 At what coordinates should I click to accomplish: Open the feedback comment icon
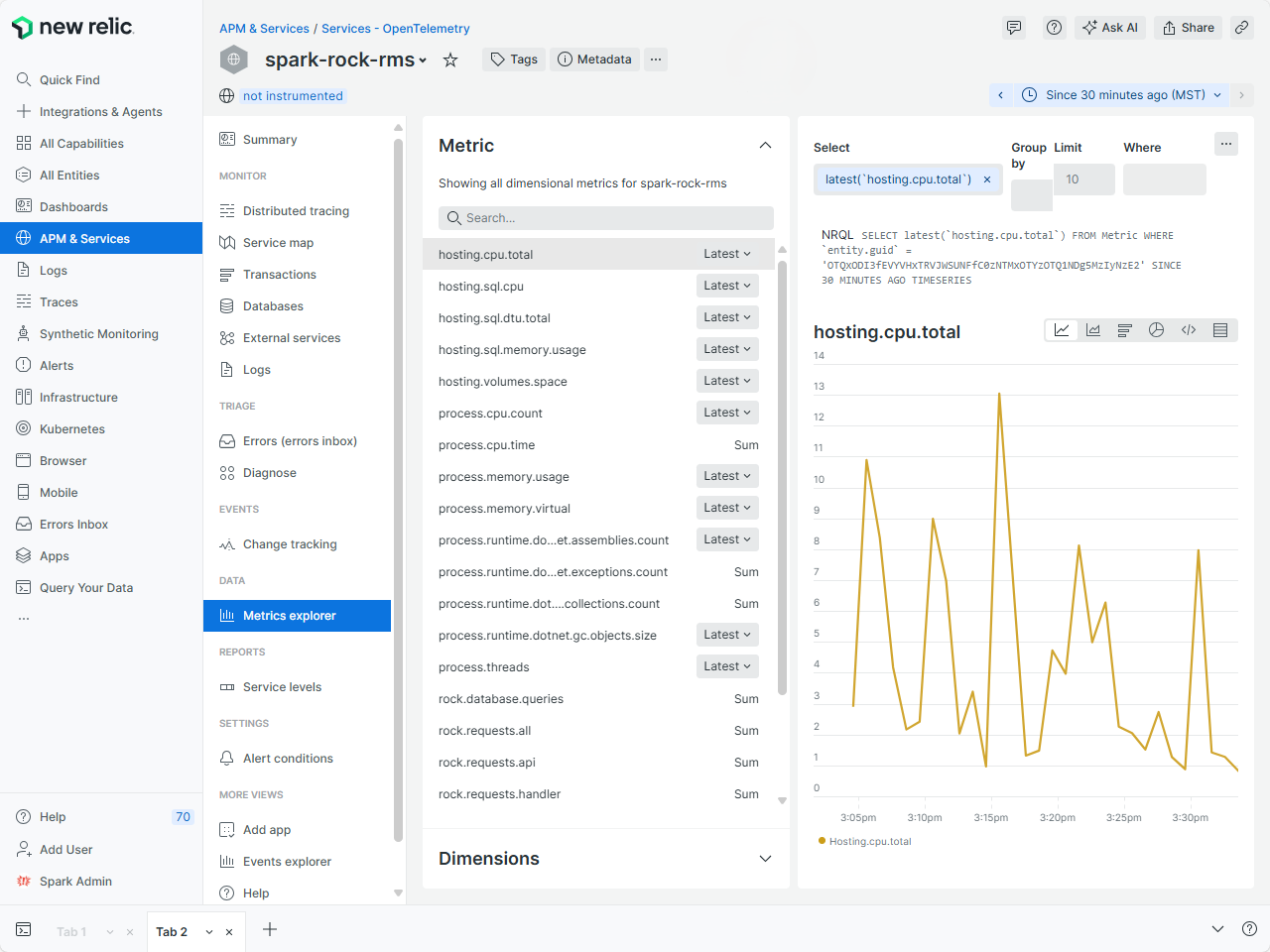[x=1014, y=28]
